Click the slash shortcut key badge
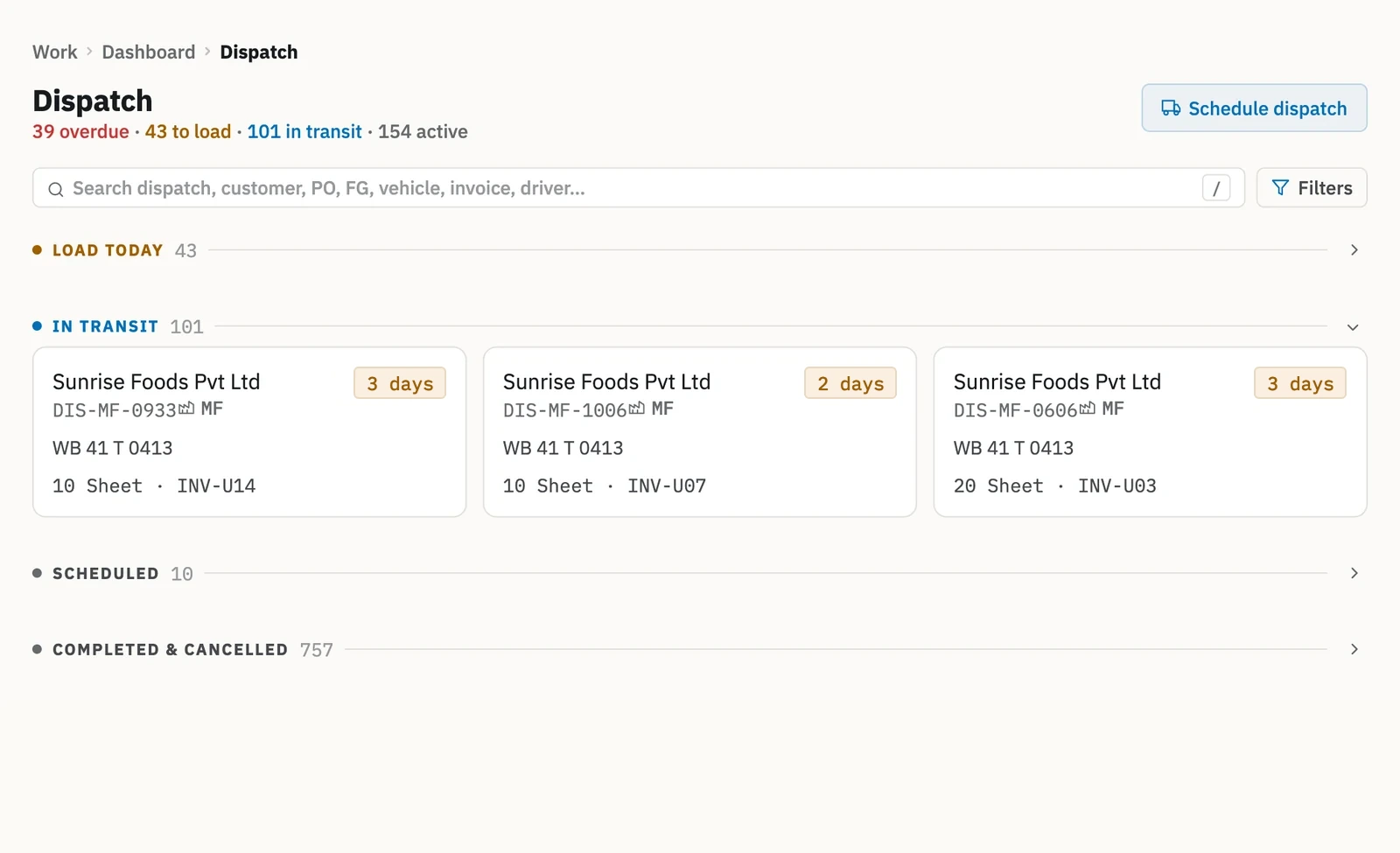 [1216, 188]
